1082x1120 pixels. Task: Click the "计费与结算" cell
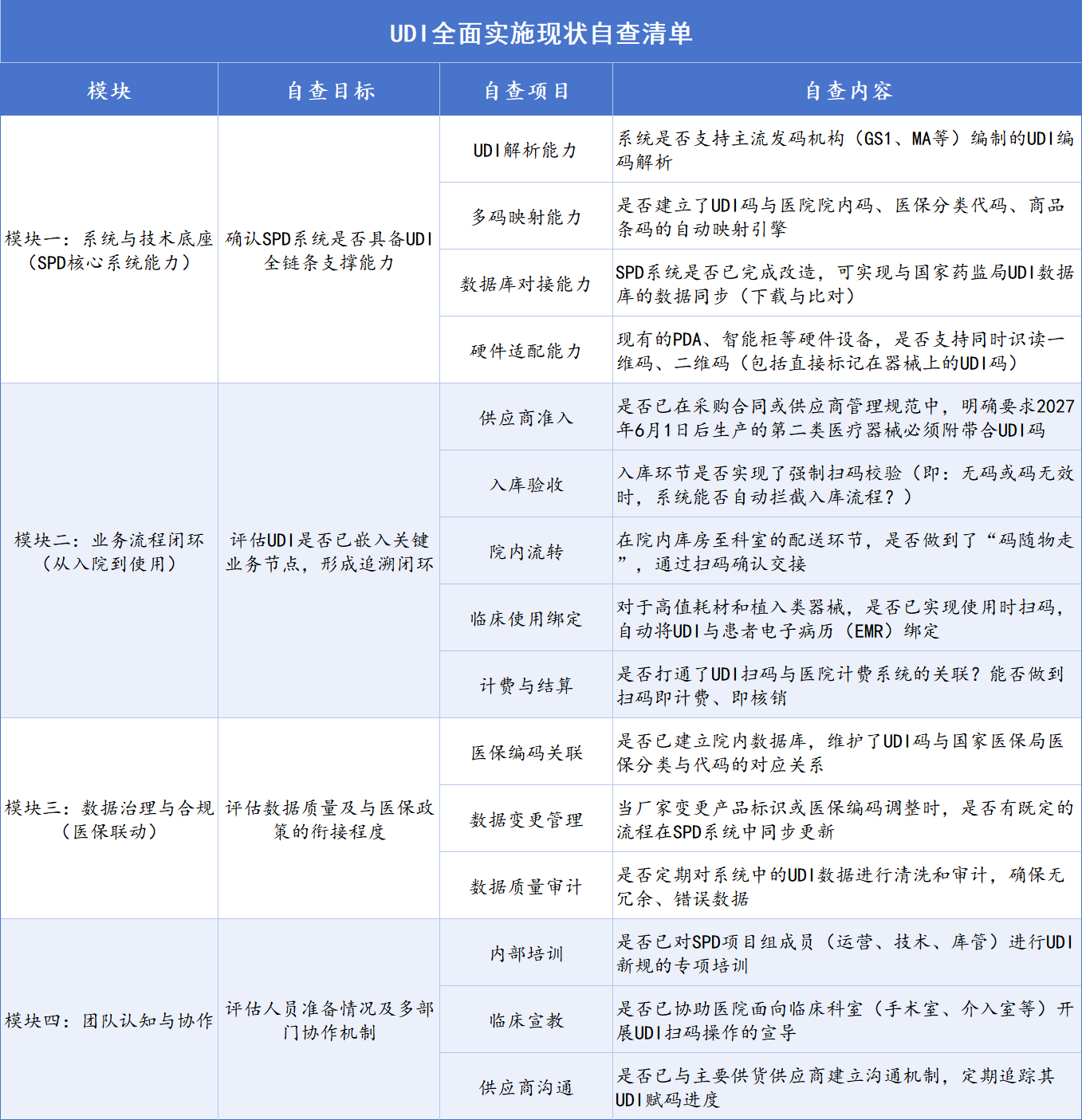[526, 686]
